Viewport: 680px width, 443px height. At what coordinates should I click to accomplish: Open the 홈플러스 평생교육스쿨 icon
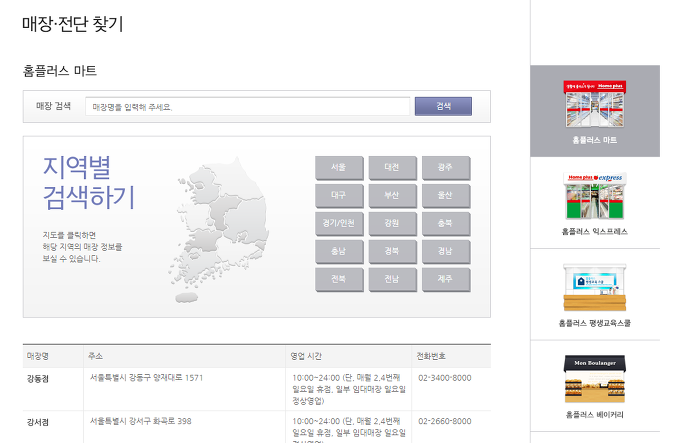595,287
